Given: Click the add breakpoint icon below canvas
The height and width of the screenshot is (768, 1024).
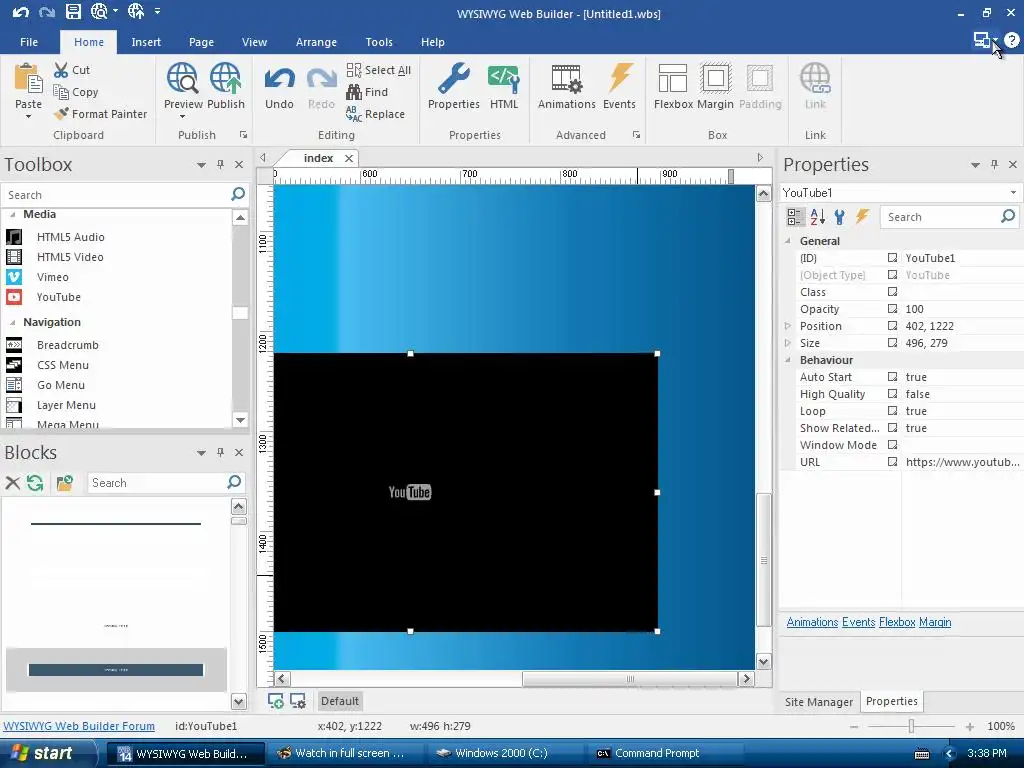Looking at the screenshot, I should click(276, 701).
